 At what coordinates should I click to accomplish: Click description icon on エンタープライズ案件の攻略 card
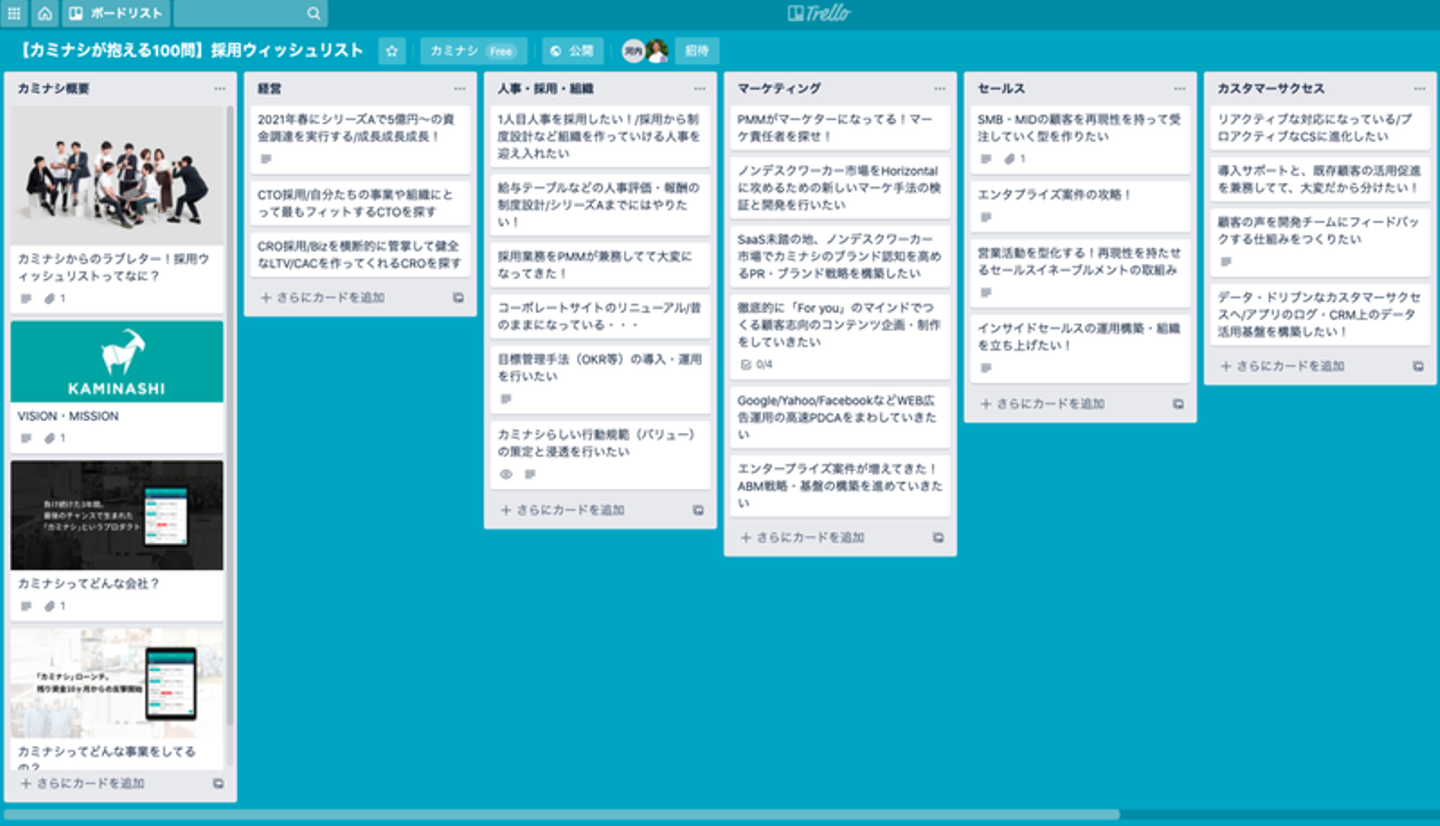pyautogui.click(x=986, y=217)
